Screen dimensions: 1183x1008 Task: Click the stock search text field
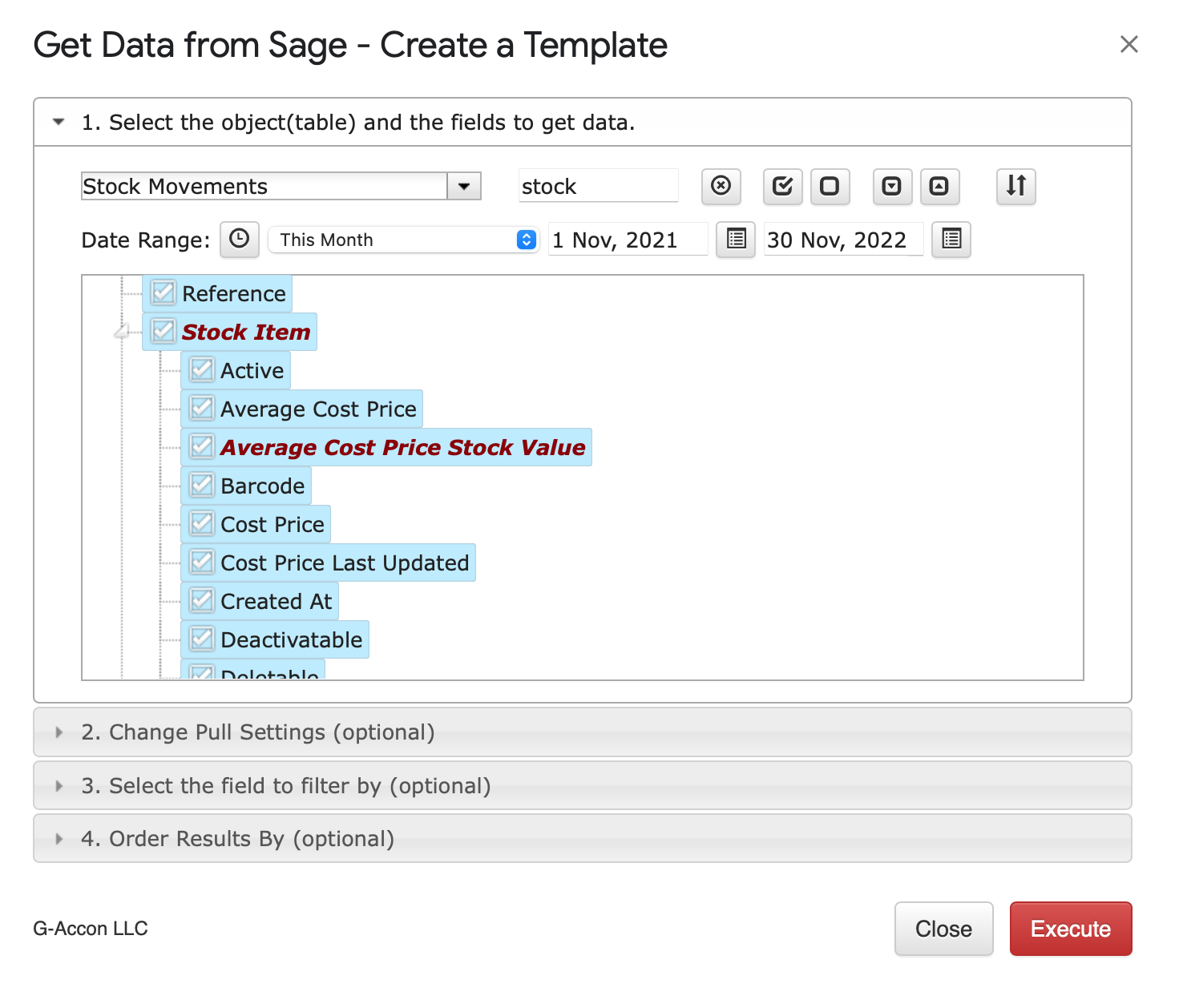(x=597, y=187)
